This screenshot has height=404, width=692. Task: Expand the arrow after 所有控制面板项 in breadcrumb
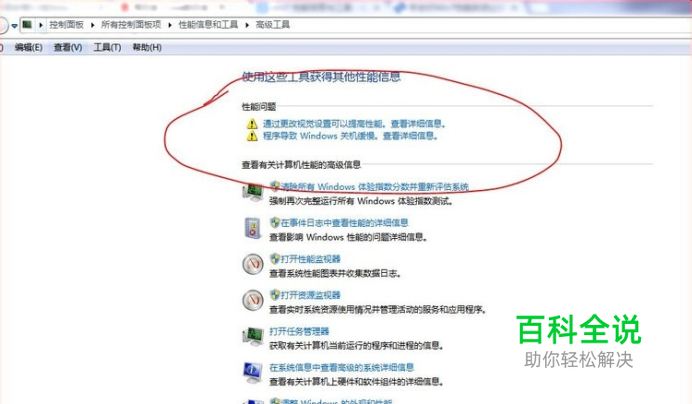(x=169, y=25)
